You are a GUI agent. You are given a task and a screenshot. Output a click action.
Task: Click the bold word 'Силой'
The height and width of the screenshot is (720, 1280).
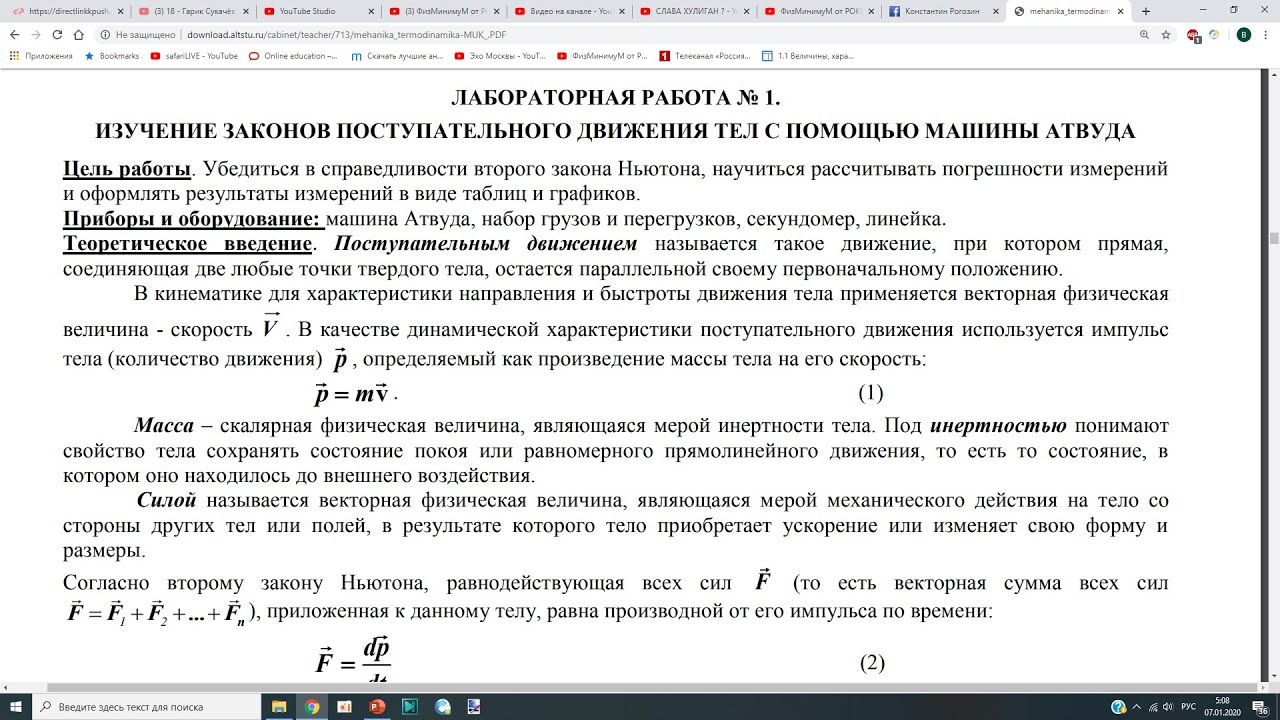[x=167, y=500]
